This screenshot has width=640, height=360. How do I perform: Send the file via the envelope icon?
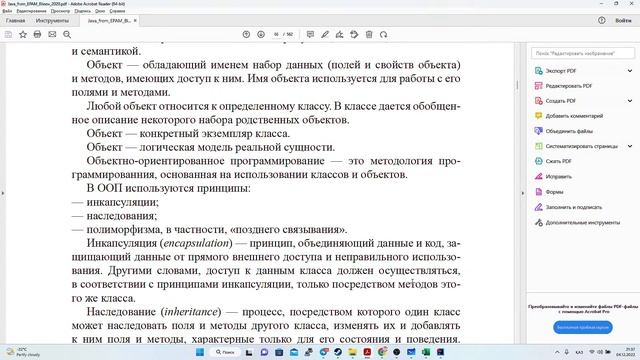(x=52, y=35)
